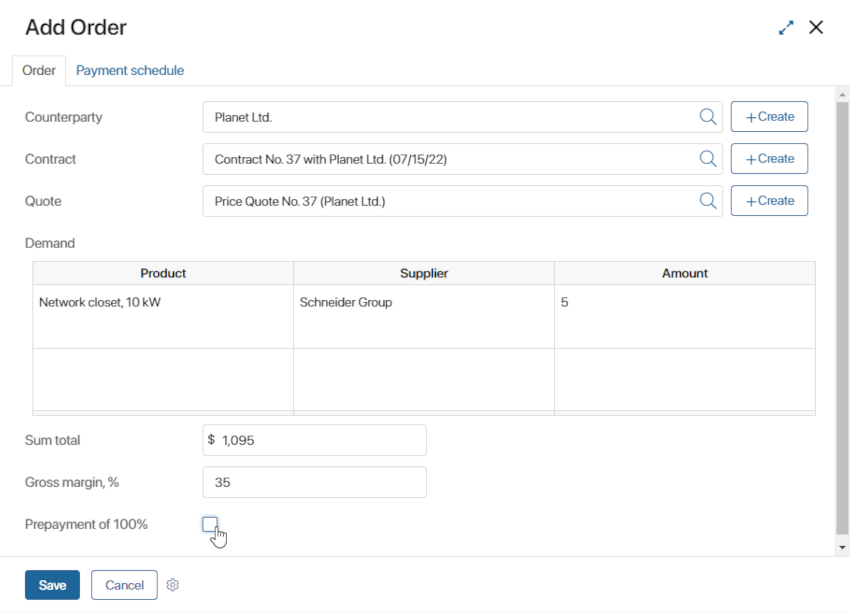Click the search icon in Counterparty field
Viewport: 850px width, 613px height.
coord(707,117)
